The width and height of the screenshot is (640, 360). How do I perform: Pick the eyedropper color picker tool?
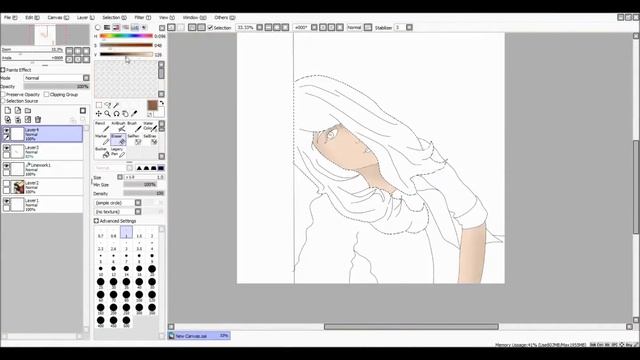134,114
